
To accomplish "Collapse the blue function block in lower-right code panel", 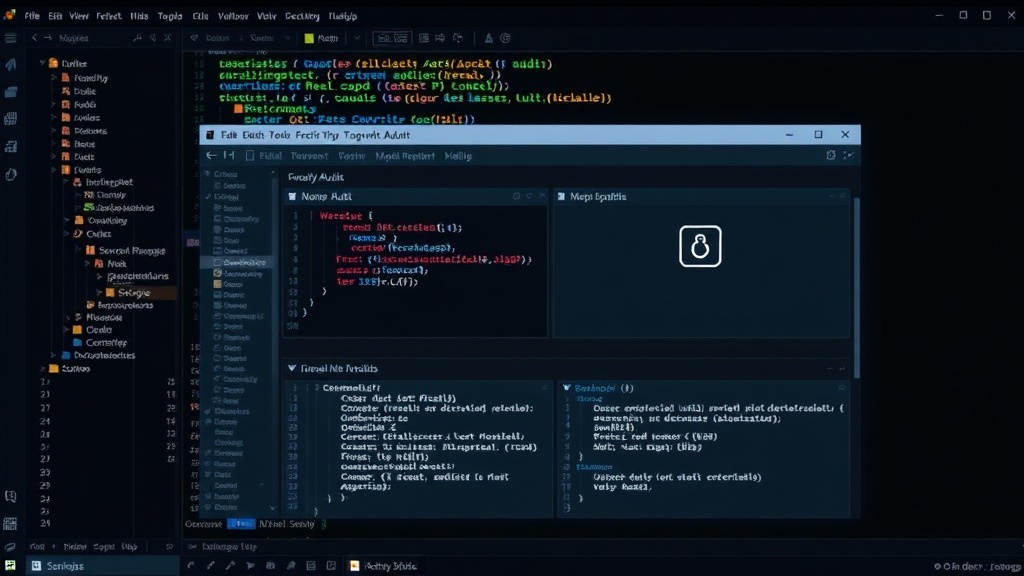I will [566, 388].
